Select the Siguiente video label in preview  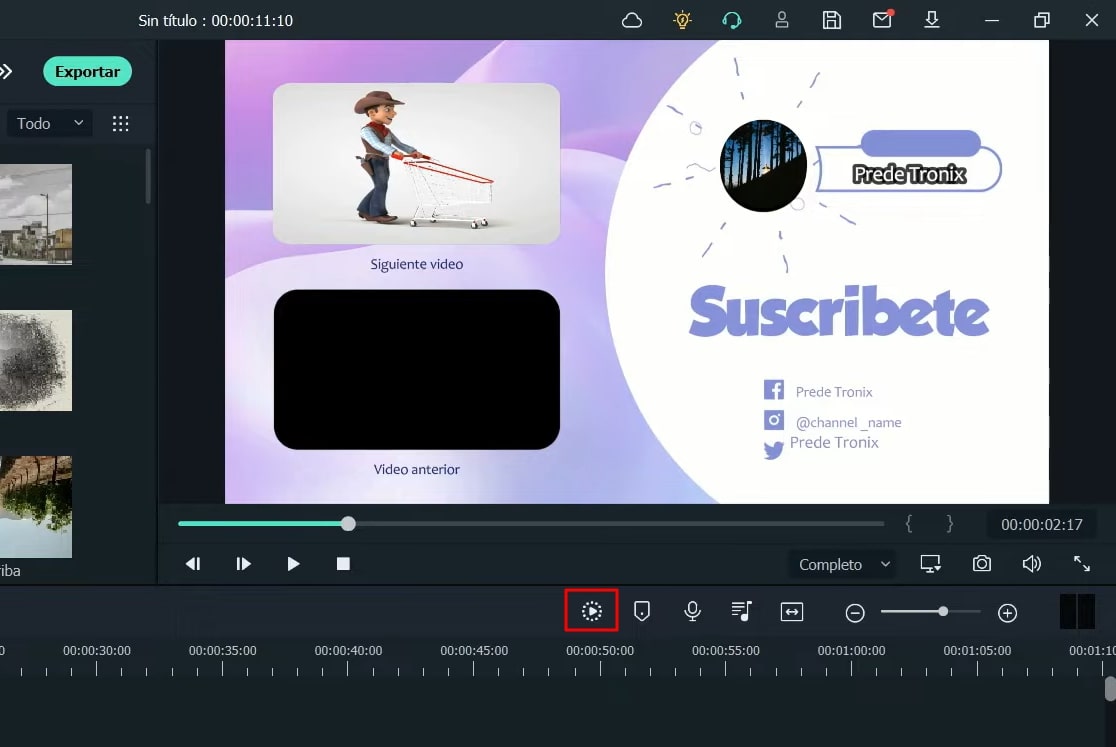pyautogui.click(x=416, y=264)
